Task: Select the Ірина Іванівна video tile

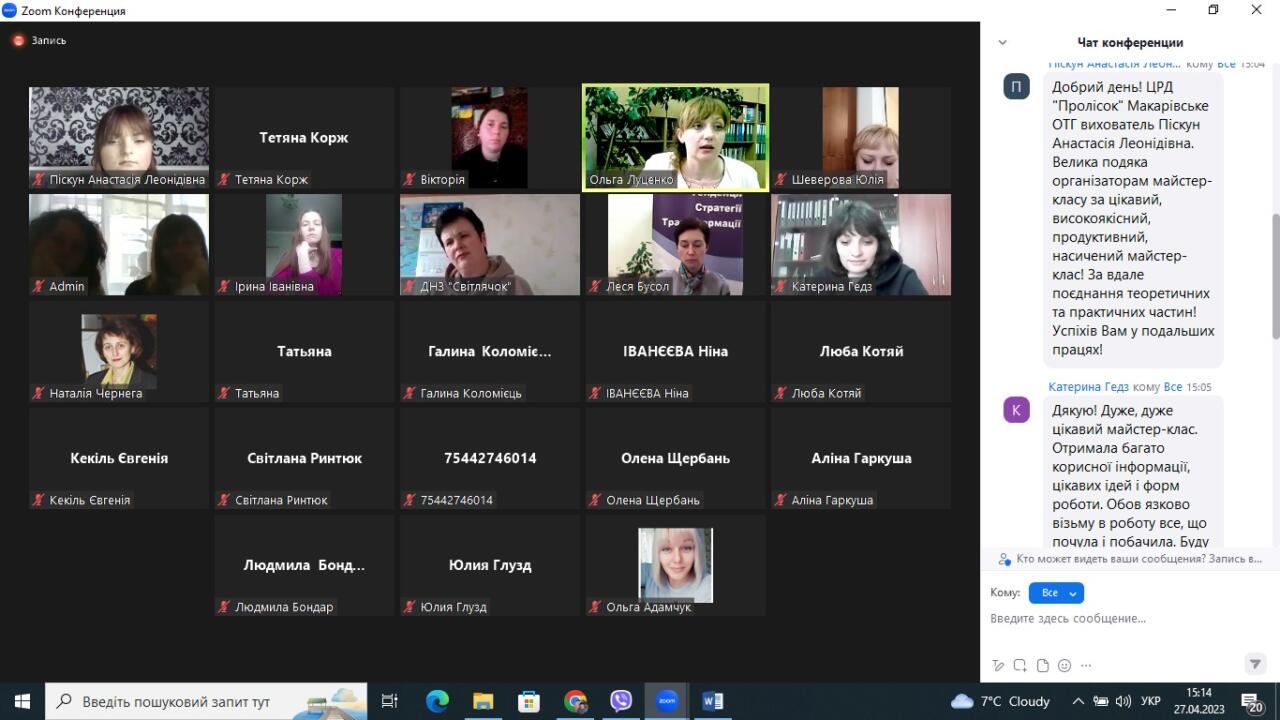Action: (304, 244)
